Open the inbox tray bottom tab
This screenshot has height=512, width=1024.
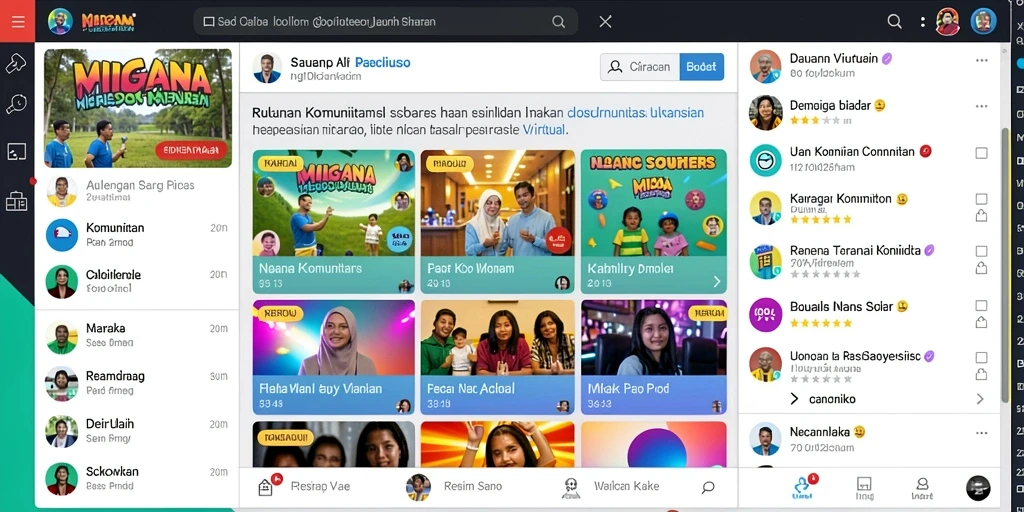(864, 488)
